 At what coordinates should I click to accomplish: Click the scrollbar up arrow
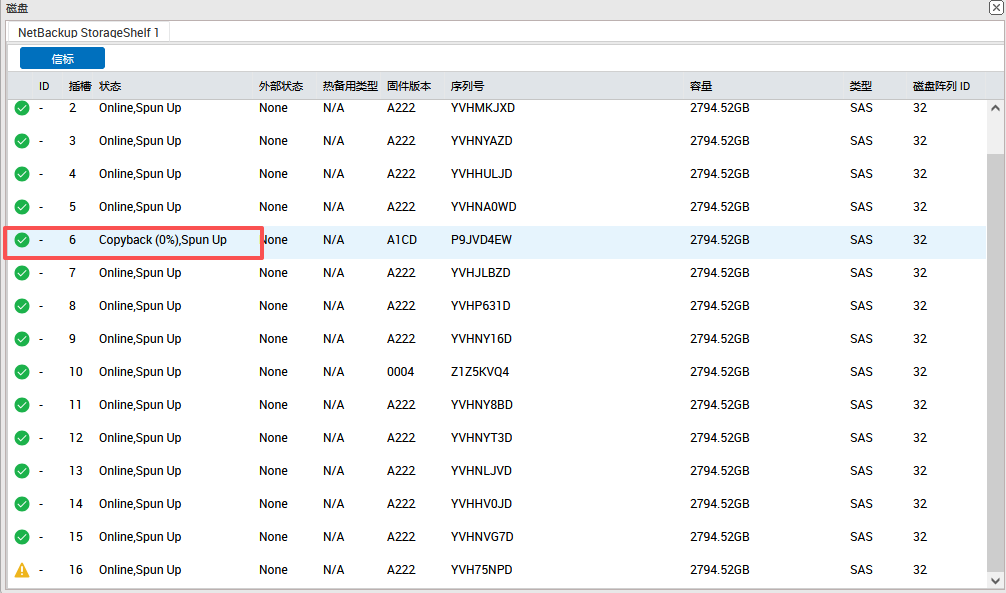click(x=994, y=108)
